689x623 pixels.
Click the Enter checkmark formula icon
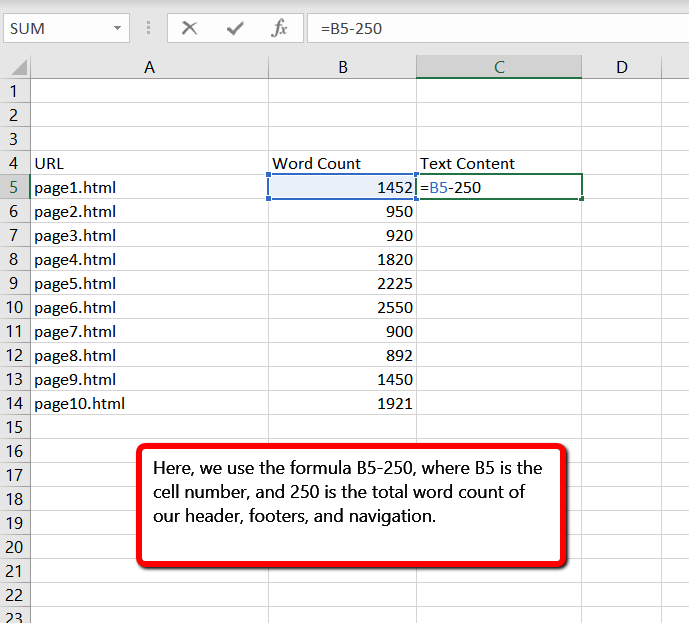[235, 28]
